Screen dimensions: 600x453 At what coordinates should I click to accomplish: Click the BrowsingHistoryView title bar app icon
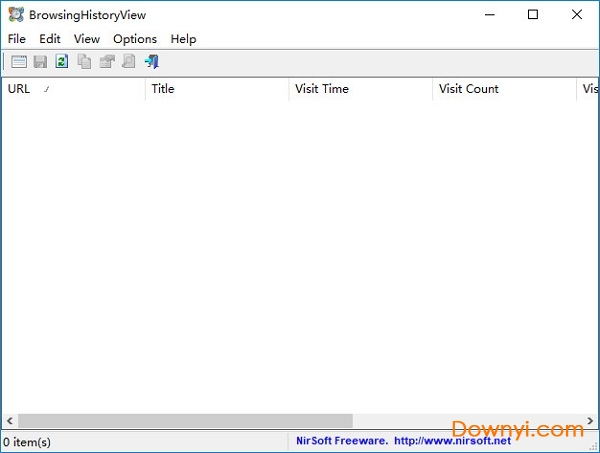click(16, 15)
